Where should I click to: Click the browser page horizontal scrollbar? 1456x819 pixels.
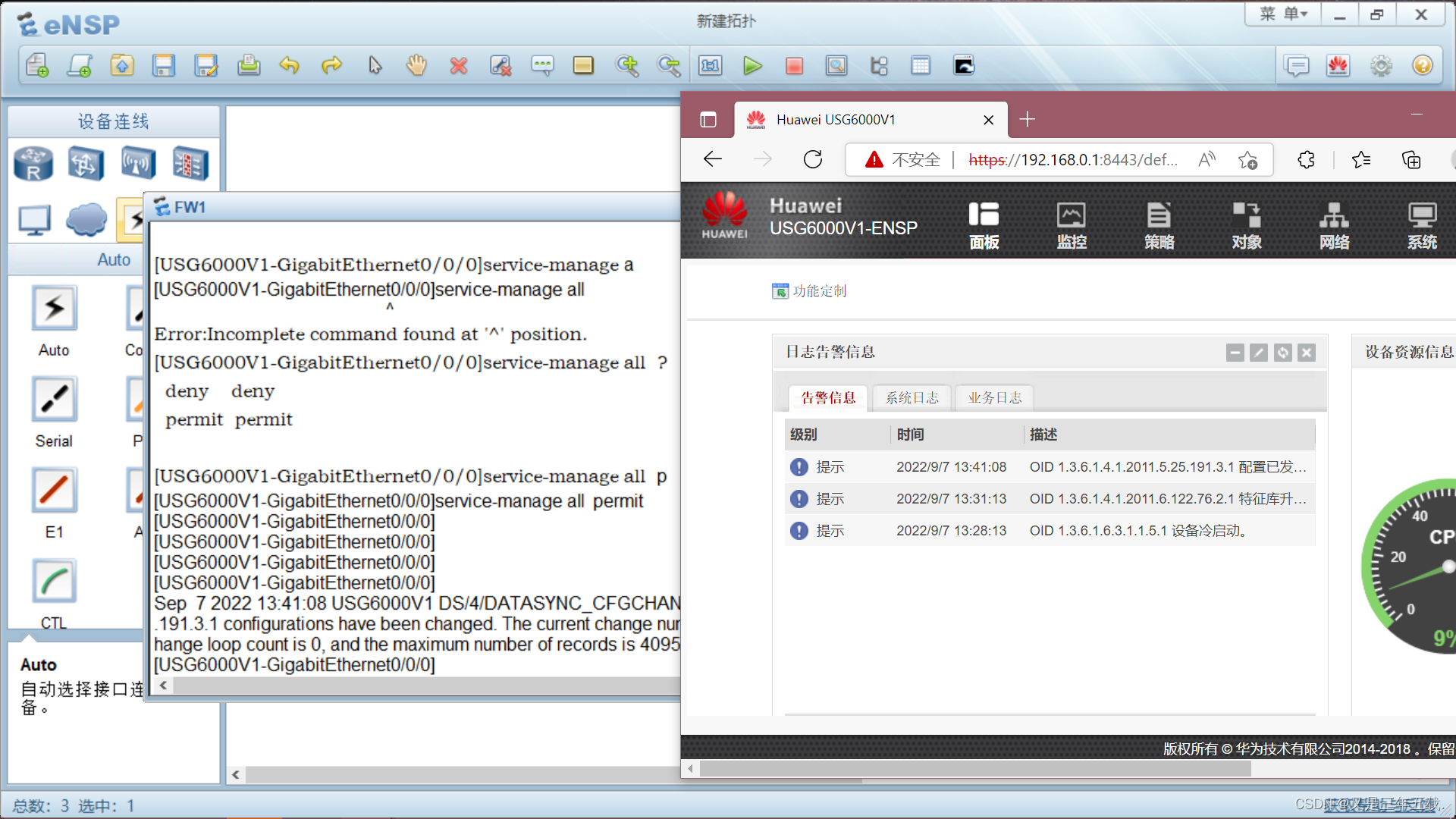pos(975,769)
